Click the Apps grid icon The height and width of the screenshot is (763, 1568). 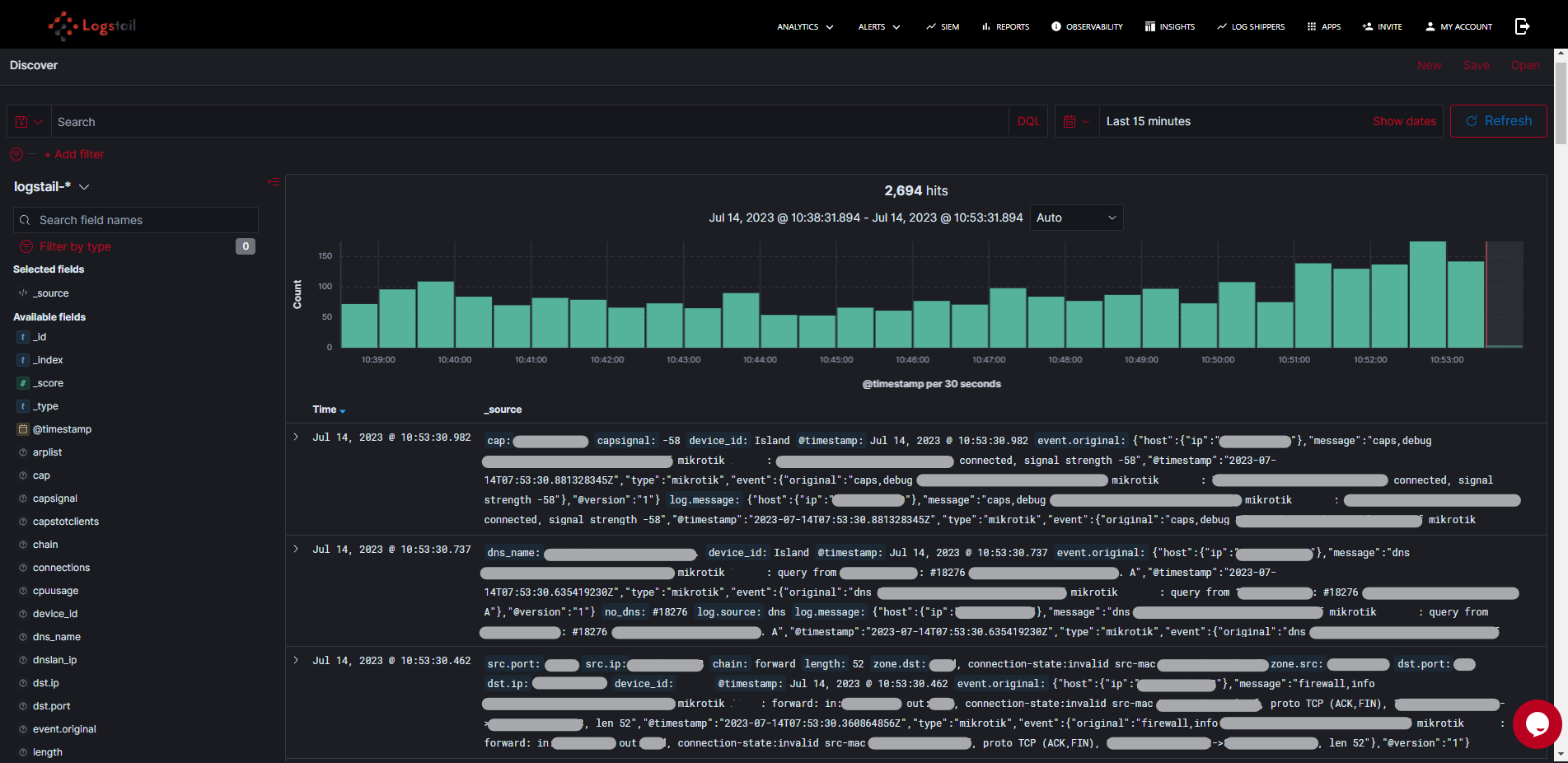pos(1312,26)
